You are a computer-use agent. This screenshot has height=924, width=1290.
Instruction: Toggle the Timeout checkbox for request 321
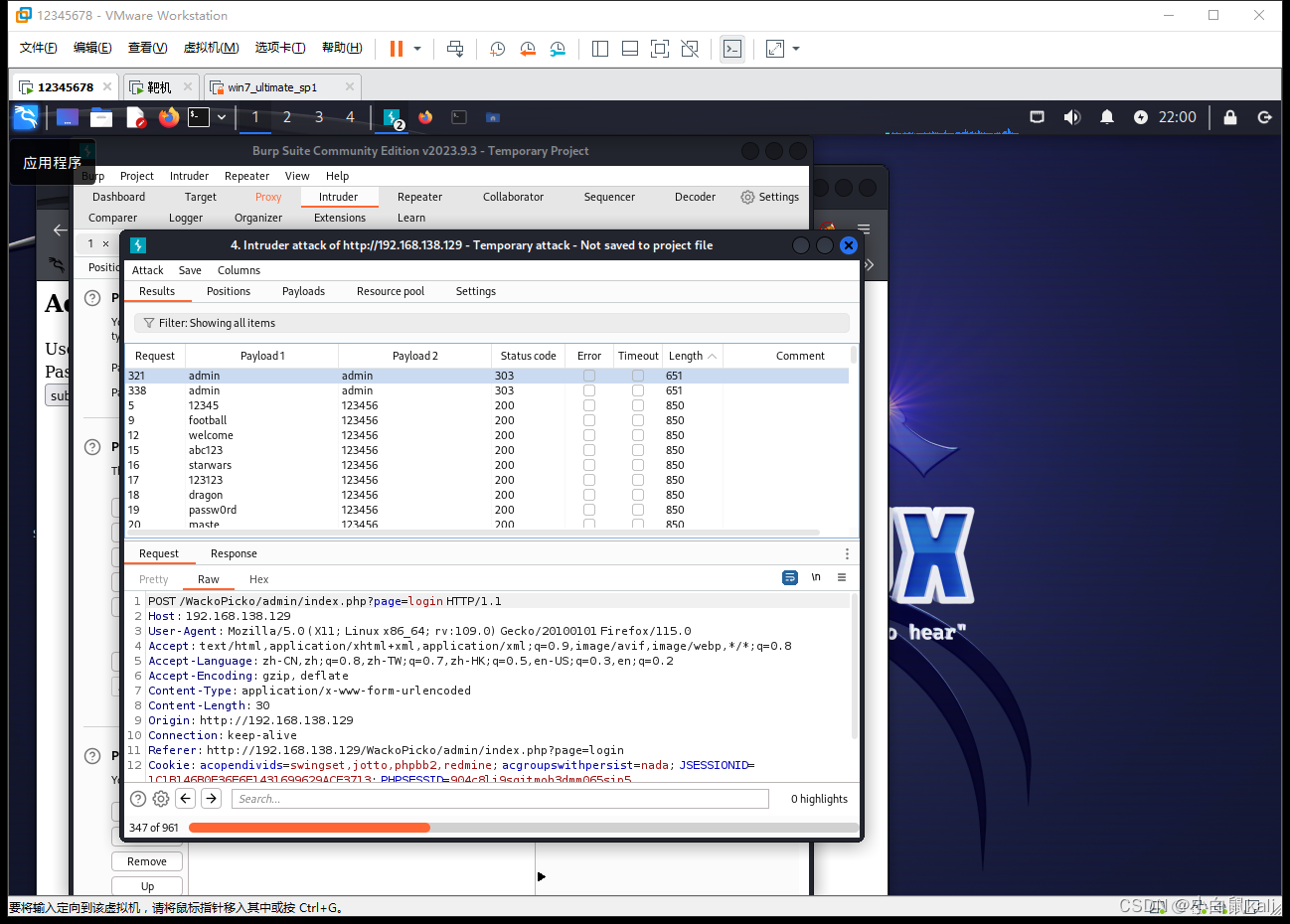coord(638,376)
